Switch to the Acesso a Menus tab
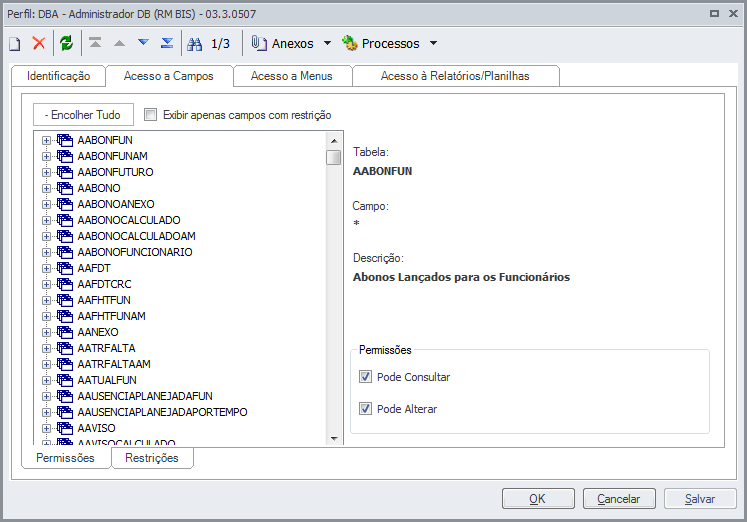747x522 pixels. 291,76
